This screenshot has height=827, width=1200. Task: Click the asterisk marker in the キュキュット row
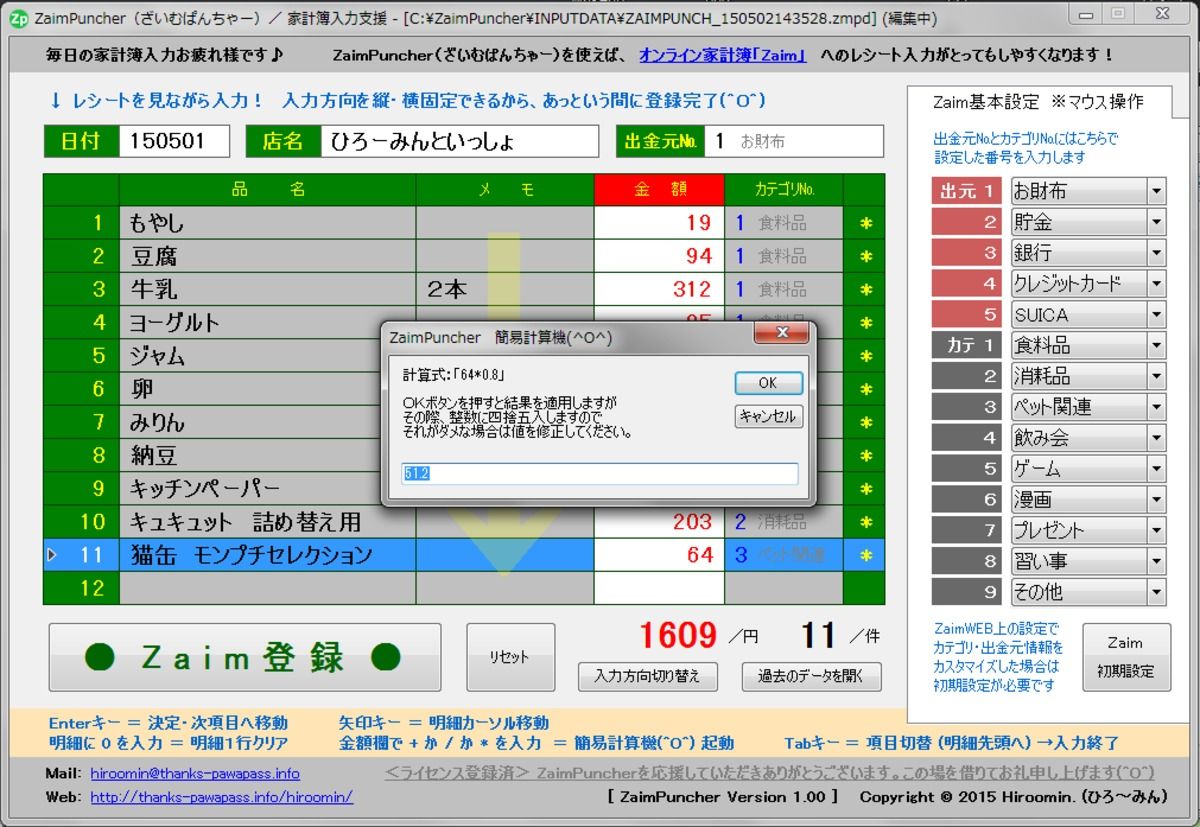click(x=865, y=522)
